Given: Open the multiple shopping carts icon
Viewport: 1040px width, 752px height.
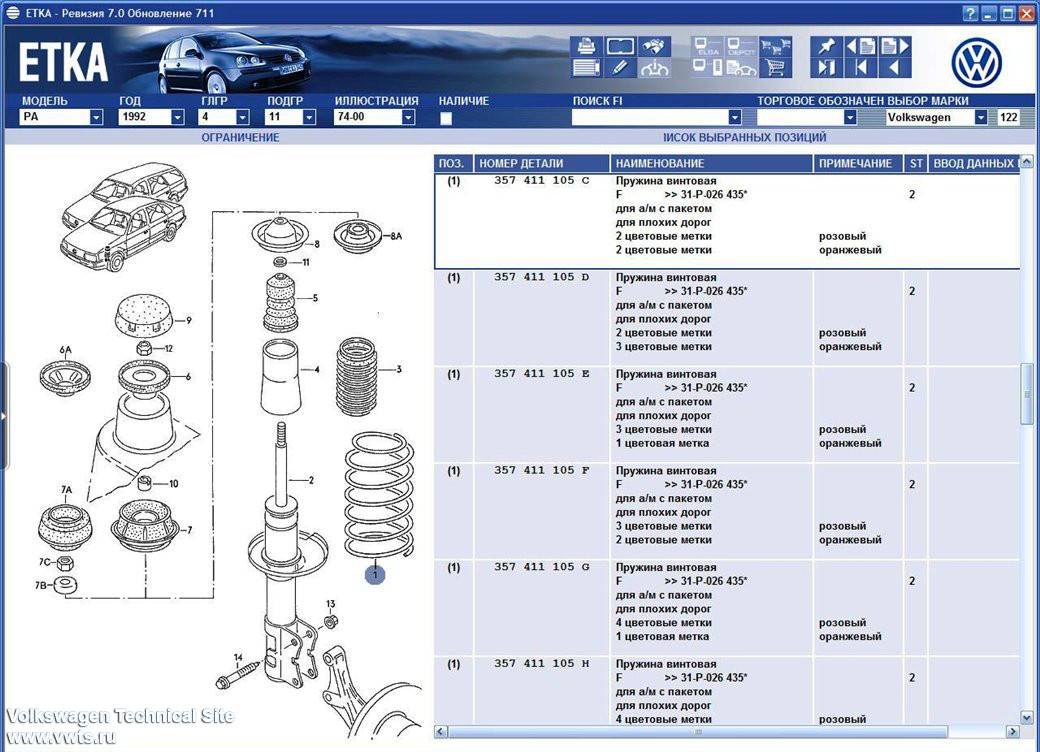Looking at the screenshot, I should [x=775, y=46].
